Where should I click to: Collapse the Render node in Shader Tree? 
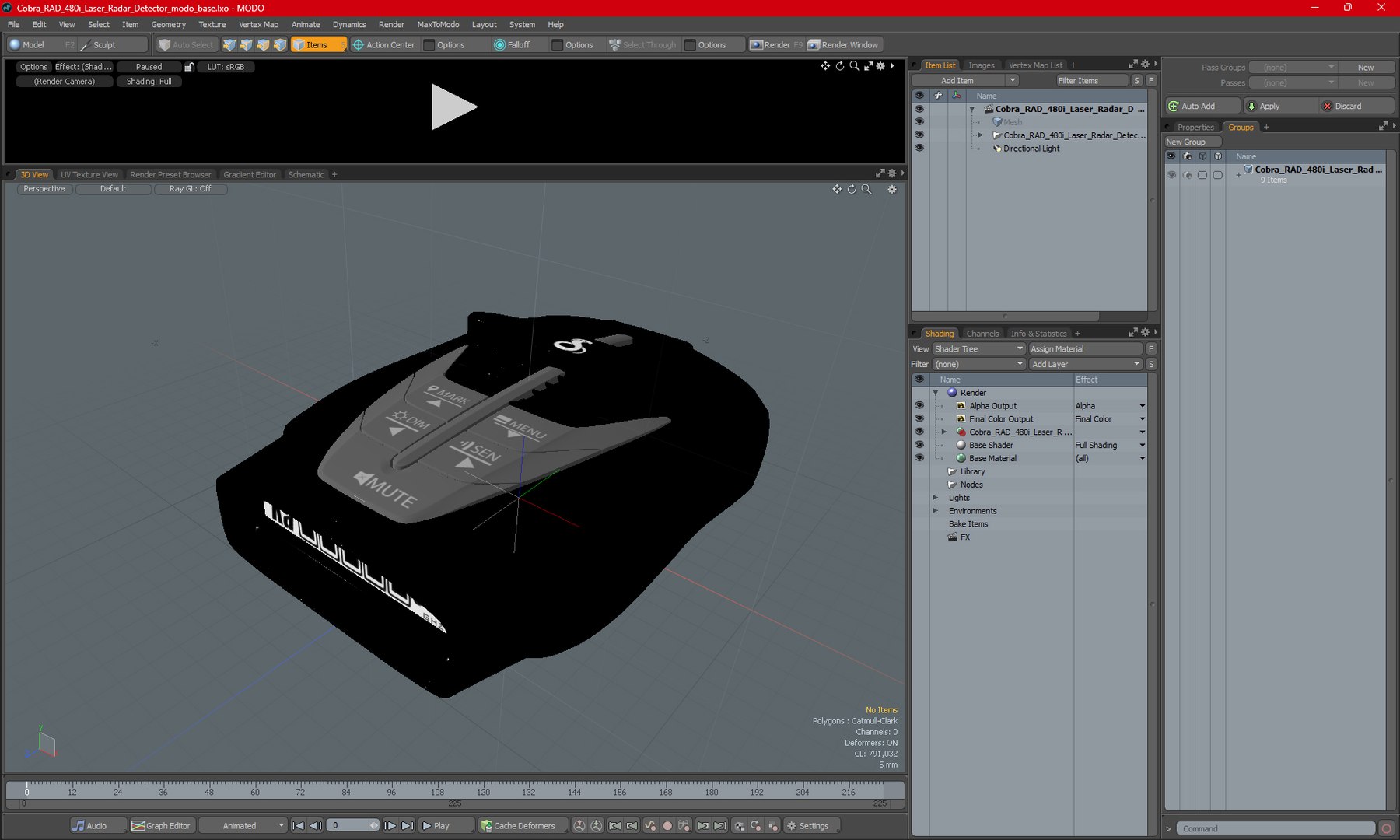(936, 393)
